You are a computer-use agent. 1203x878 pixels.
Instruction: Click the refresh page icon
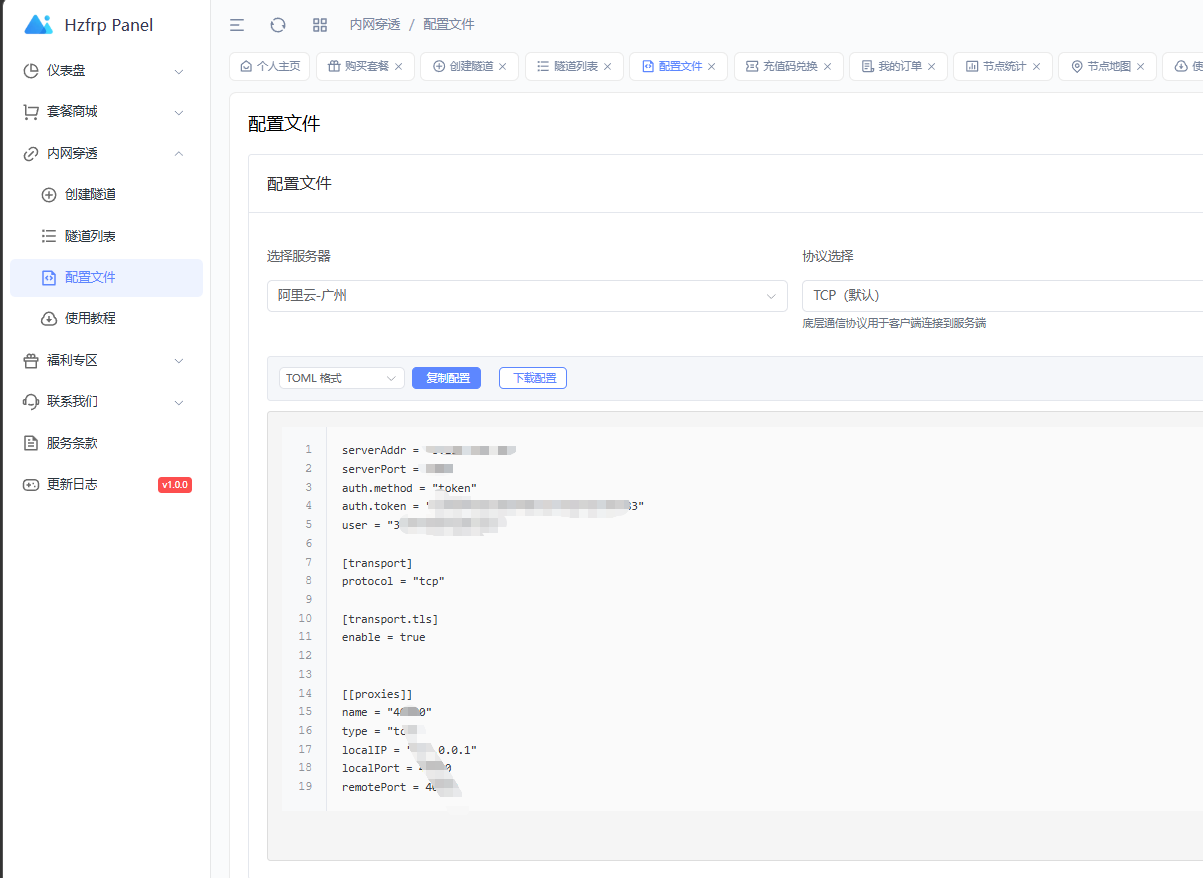pos(278,25)
